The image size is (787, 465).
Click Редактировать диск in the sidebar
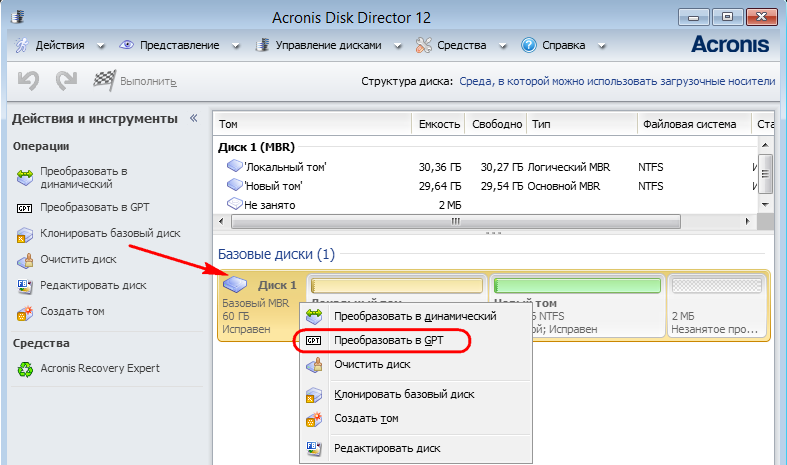tap(93, 285)
